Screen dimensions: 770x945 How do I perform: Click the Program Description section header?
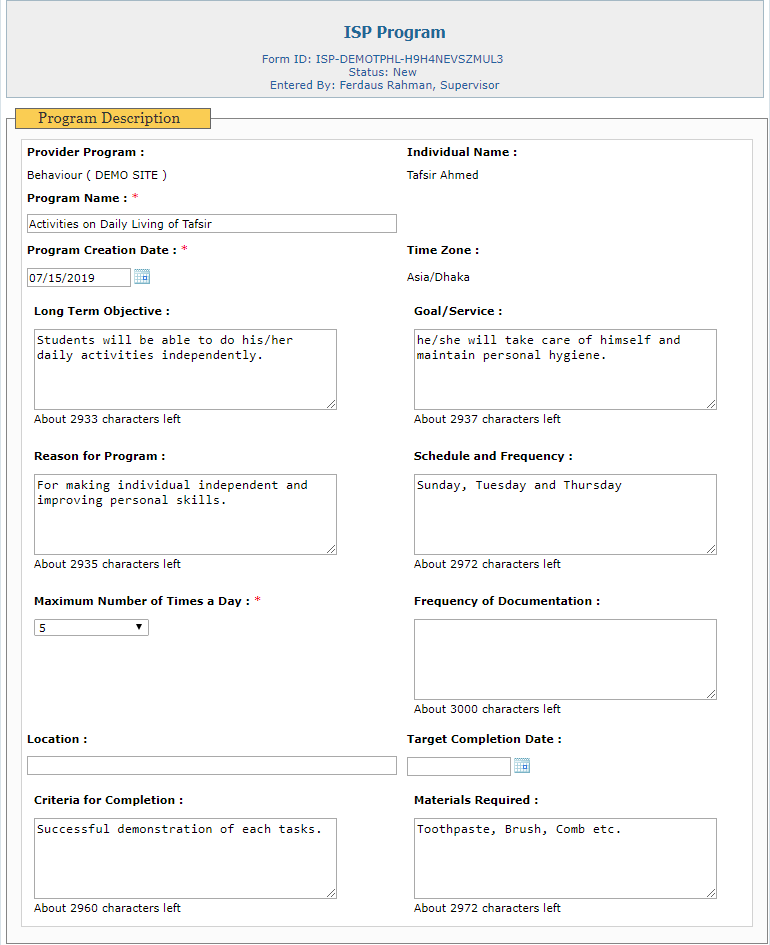[113, 118]
